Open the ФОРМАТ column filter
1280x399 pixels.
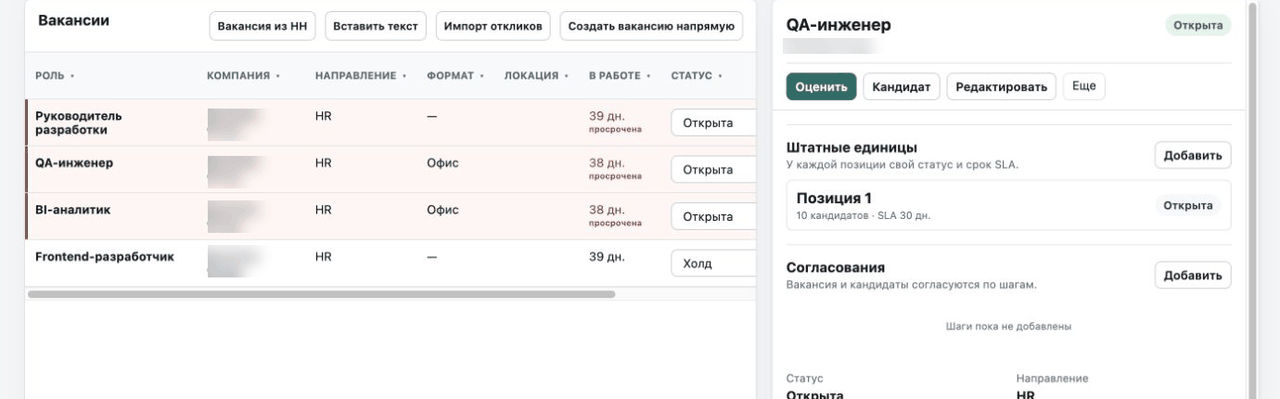click(455, 76)
